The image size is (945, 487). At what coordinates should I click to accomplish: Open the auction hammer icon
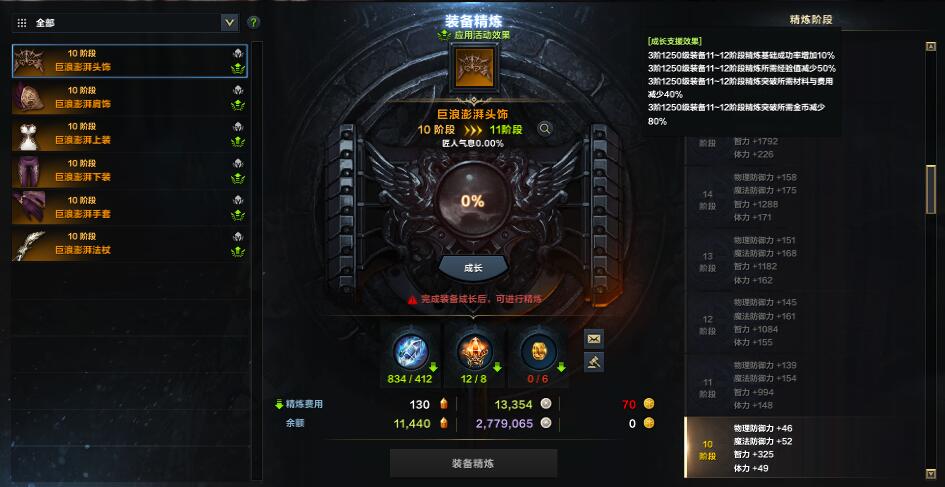(594, 362)
